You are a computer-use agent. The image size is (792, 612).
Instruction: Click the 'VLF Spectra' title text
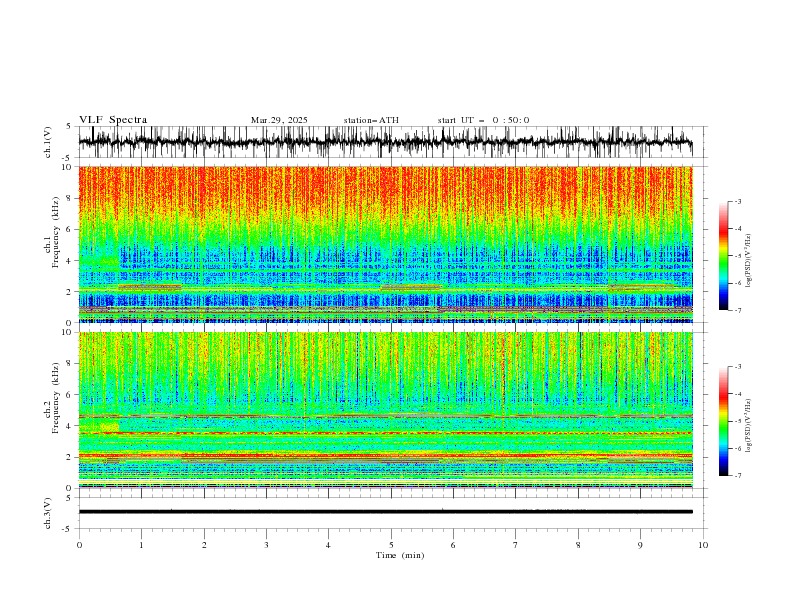click(113, 120)
